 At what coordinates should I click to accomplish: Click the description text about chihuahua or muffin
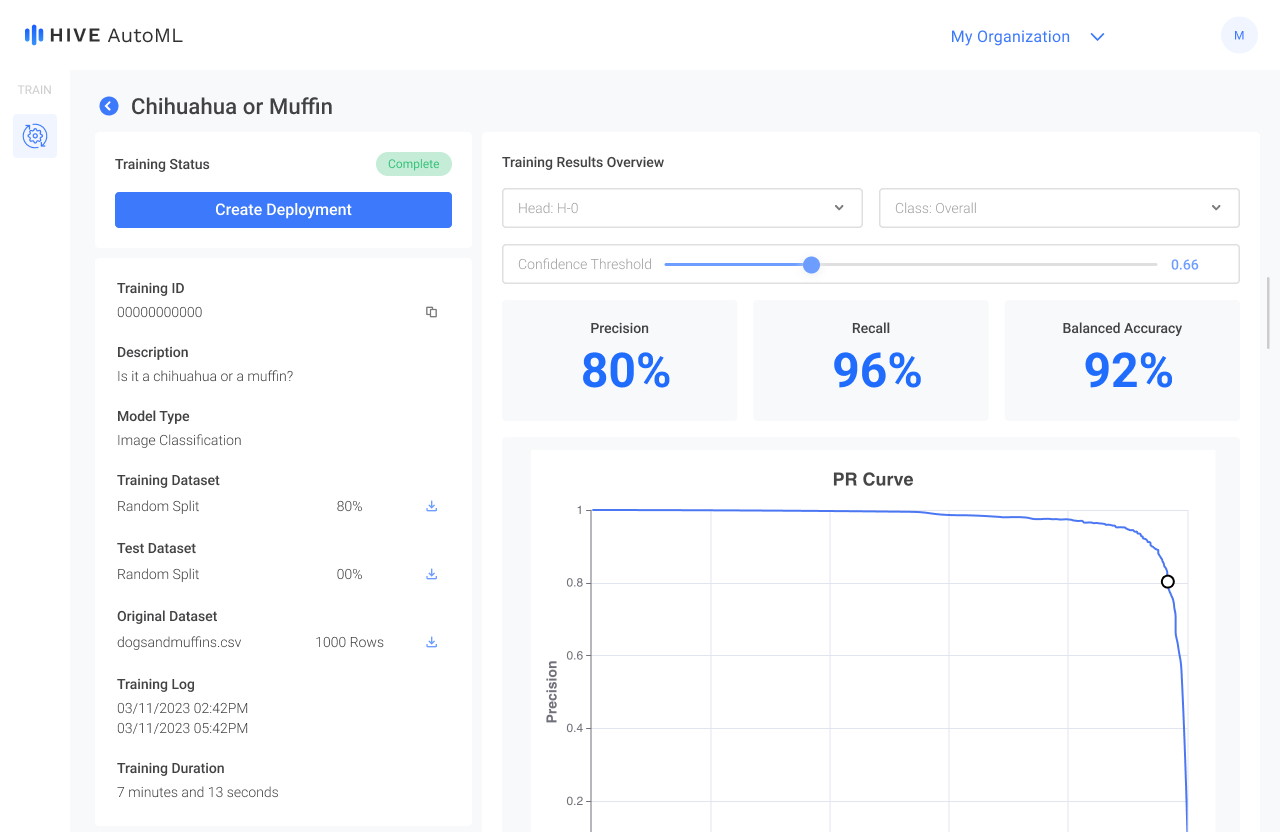(x=205, y=376)
